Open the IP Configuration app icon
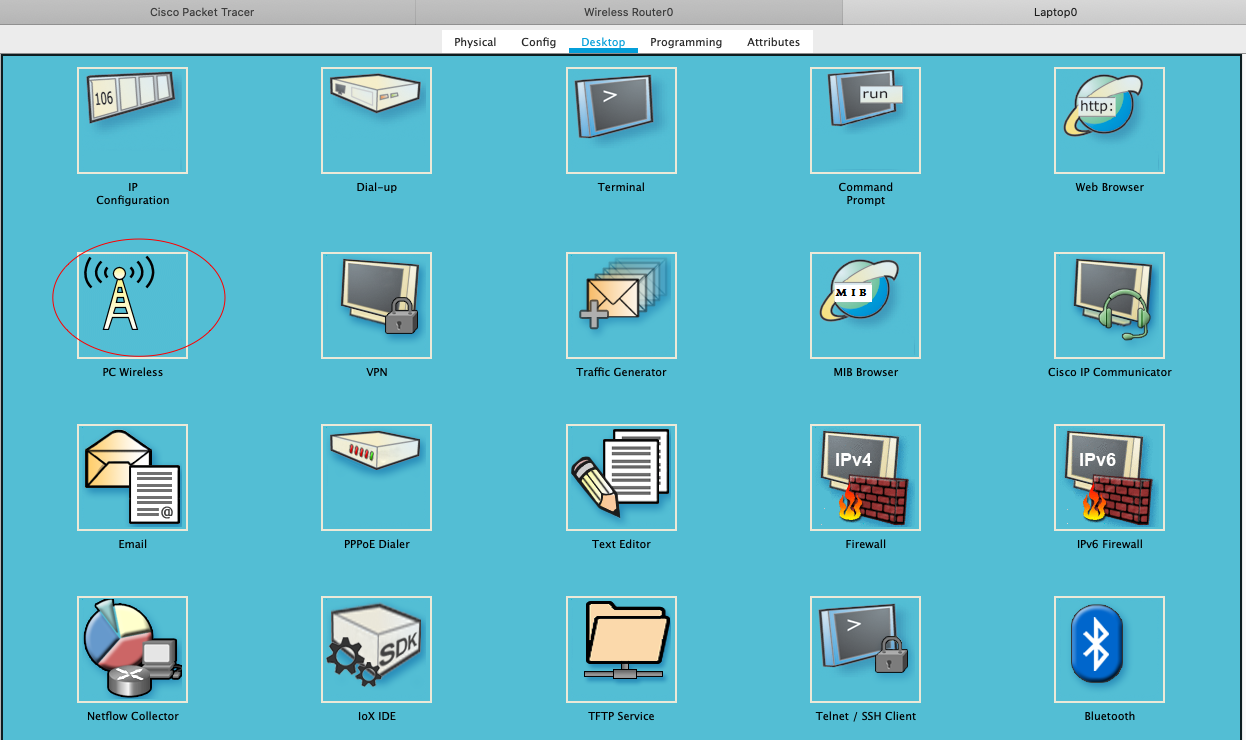Image resolution: width=1246 pixels, height=740 pixels. pyautogui.click(x=132, y=120)
